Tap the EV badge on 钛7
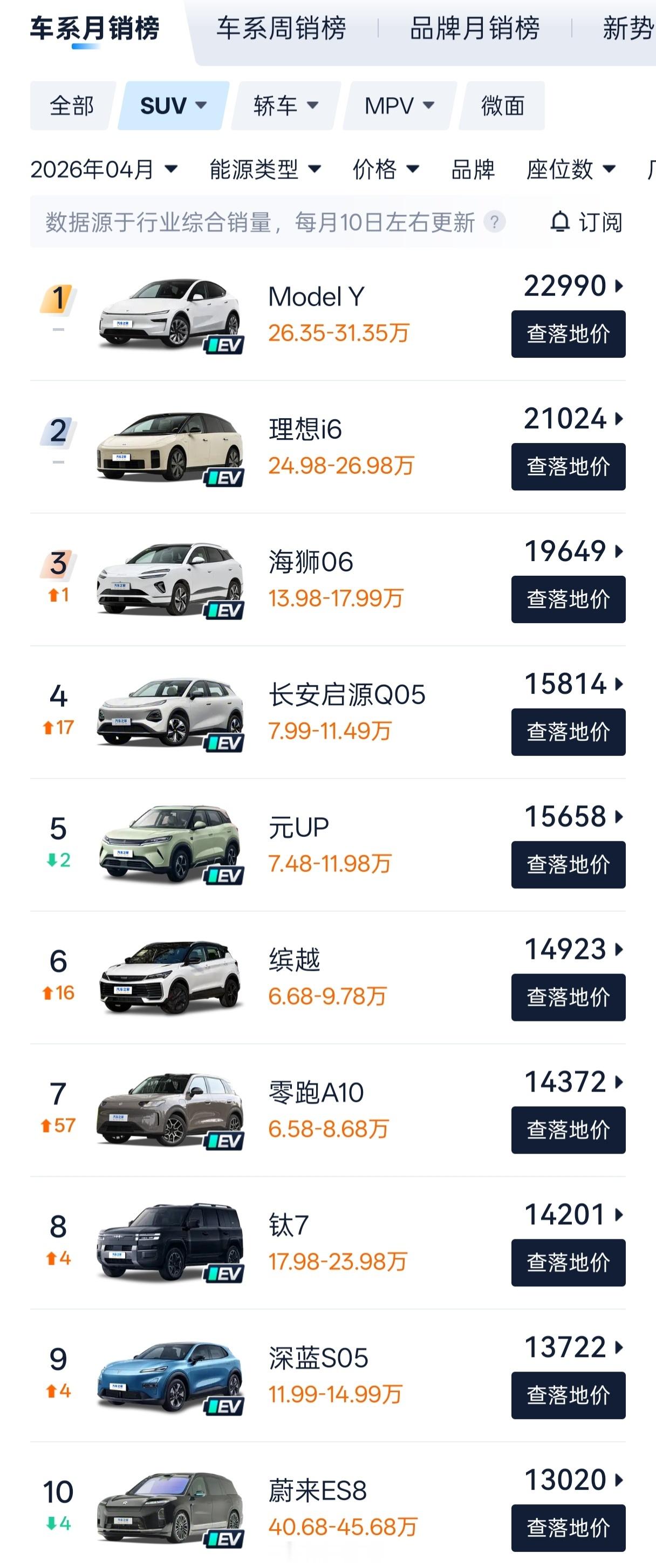 point(224,1273)
